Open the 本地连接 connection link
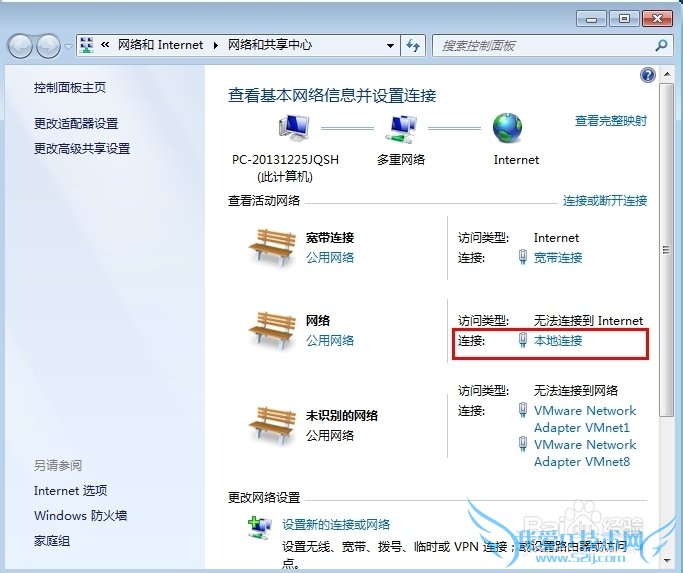Image resolution: width=683 pixels, height=573 pixels. (x=558, y=340)
